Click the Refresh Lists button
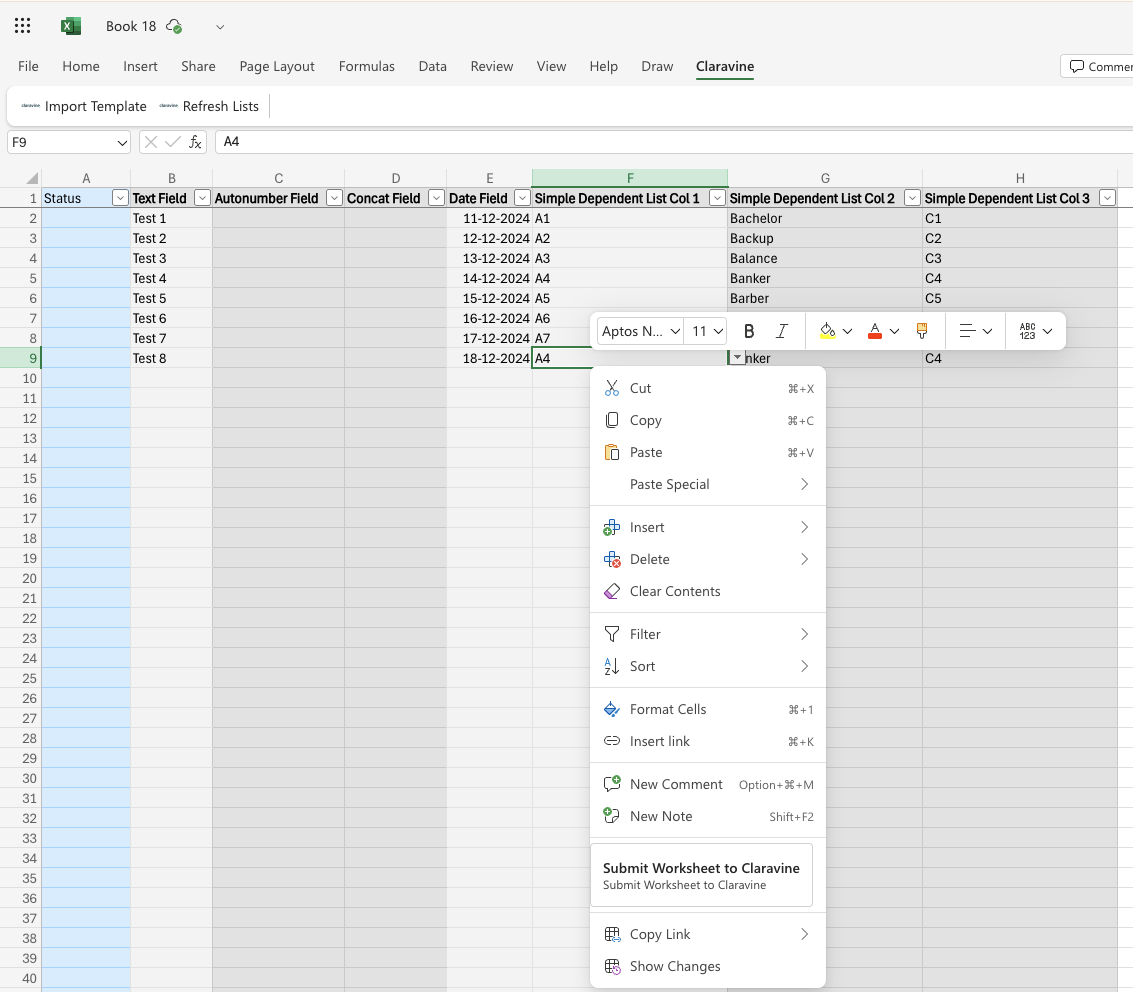The width and height of the screenshot is (1133, 992). [209, 106]
